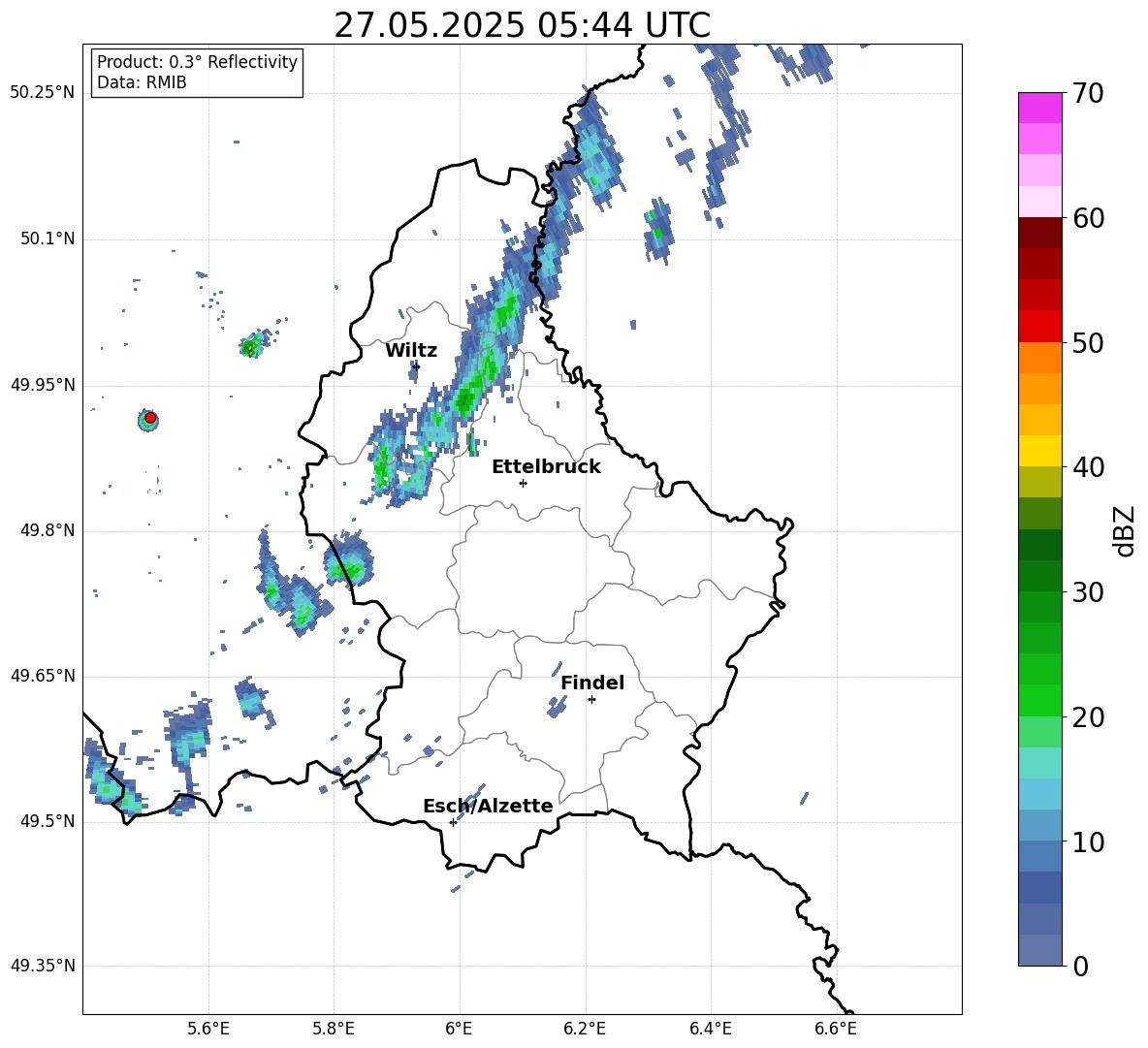Image resolution: width=1148 pixels, height=1048 pixels.
Task: Click the 5.8°E longitude label
Action: pos(334,1029)
